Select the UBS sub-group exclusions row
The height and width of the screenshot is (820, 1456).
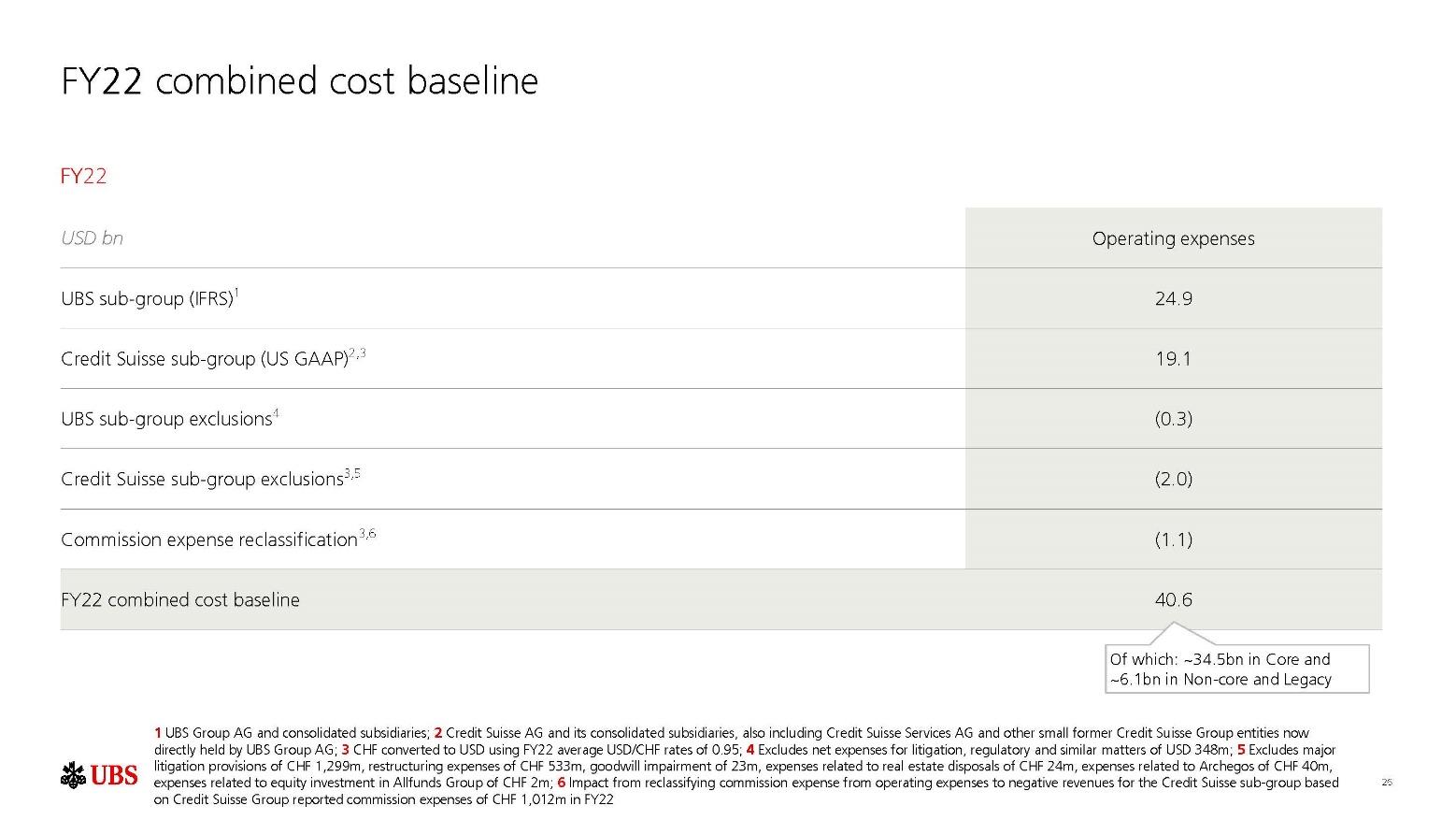click(x=721, y=419)
